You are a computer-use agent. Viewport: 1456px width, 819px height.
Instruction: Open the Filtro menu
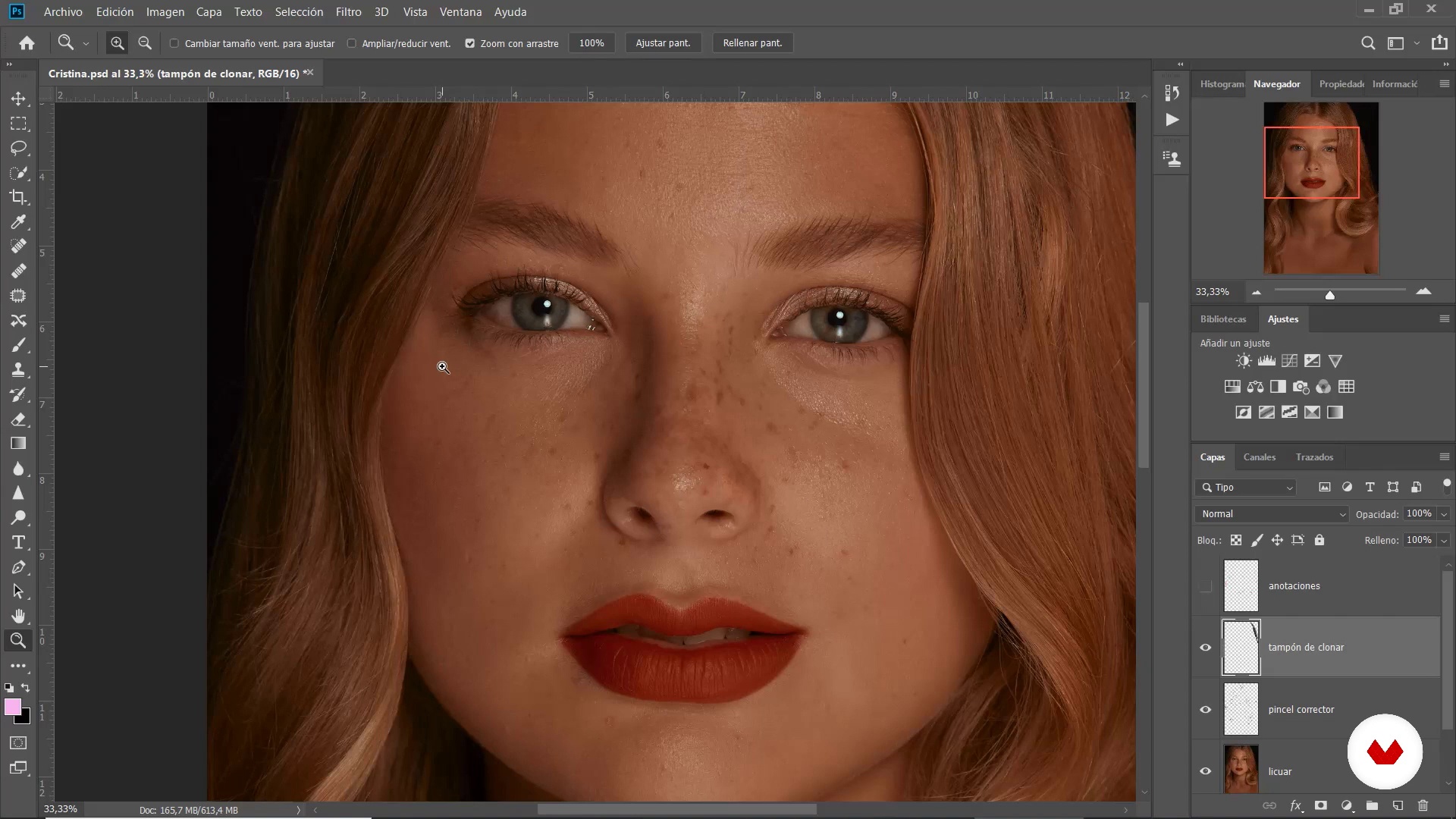(x=349, y=12)
